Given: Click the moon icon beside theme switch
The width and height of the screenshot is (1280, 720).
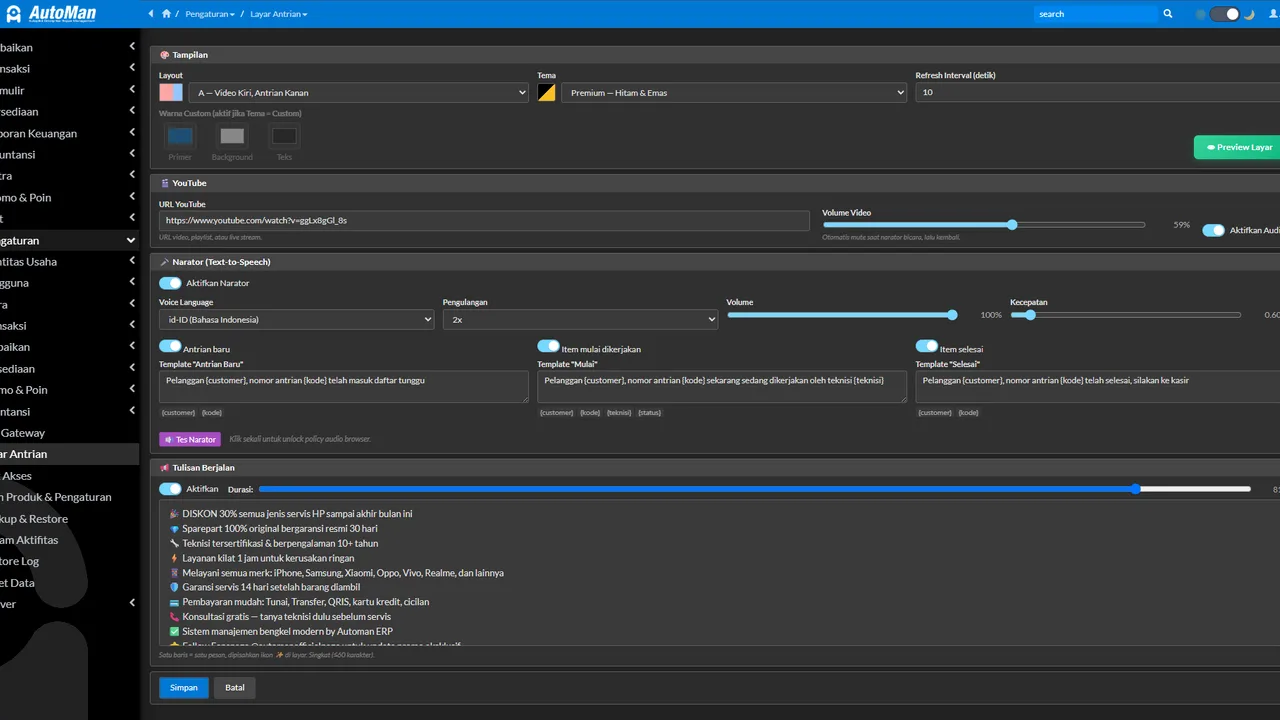Looking at the screenshot, I should point(1249,14).
